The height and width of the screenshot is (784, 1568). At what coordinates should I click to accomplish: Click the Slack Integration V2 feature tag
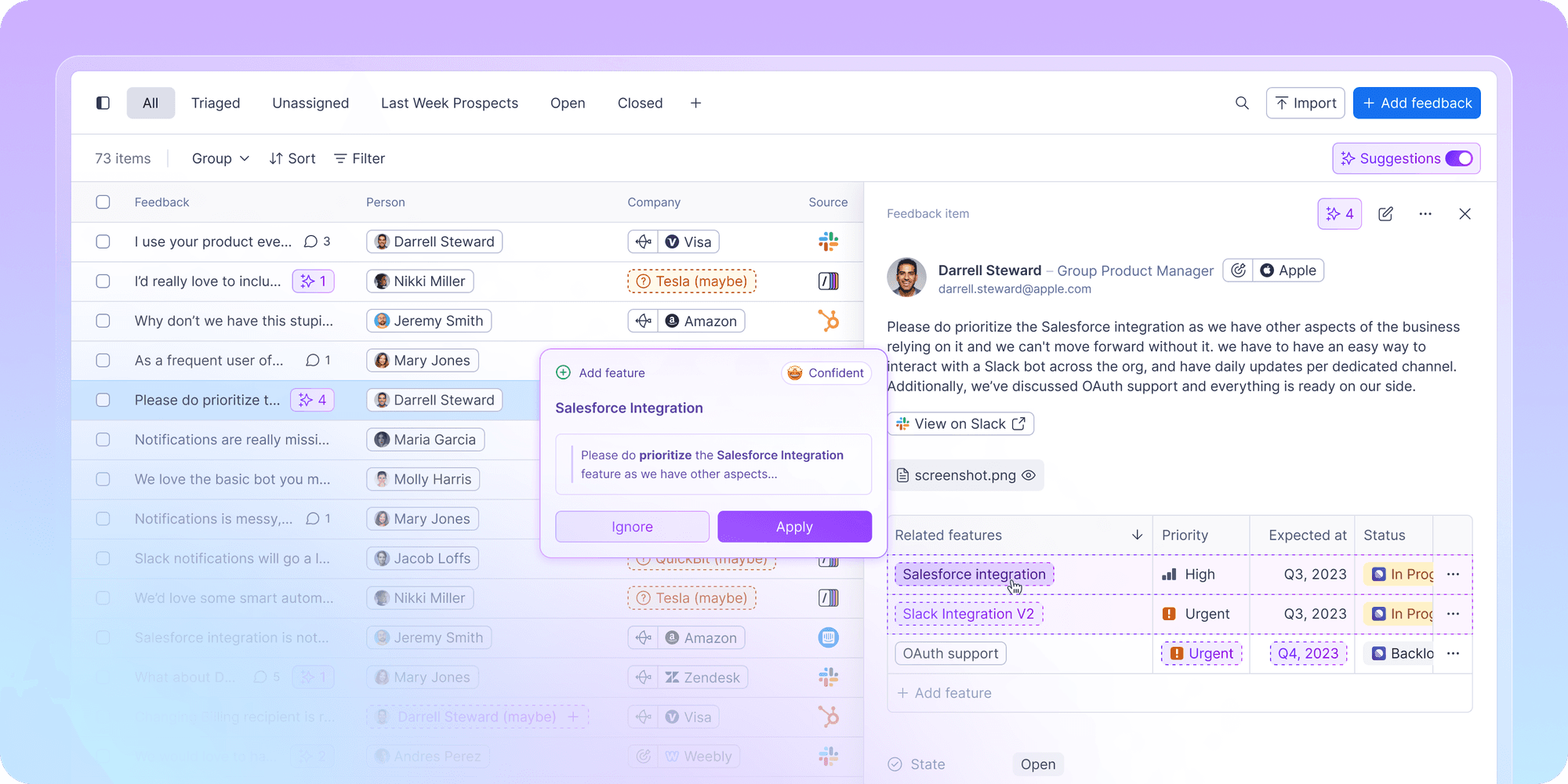968,614
